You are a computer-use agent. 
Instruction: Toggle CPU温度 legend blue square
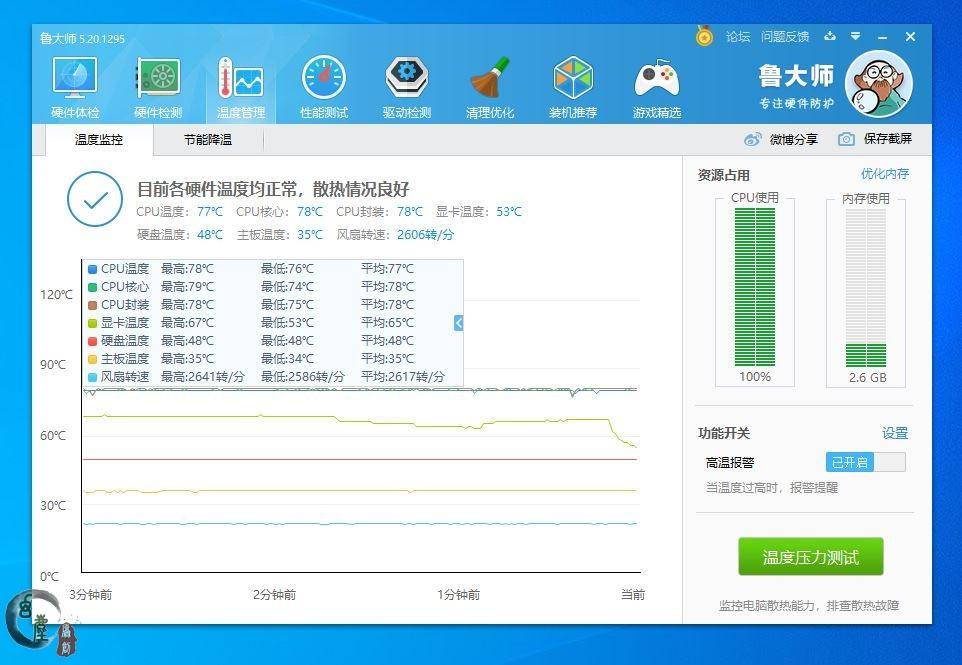93,269
